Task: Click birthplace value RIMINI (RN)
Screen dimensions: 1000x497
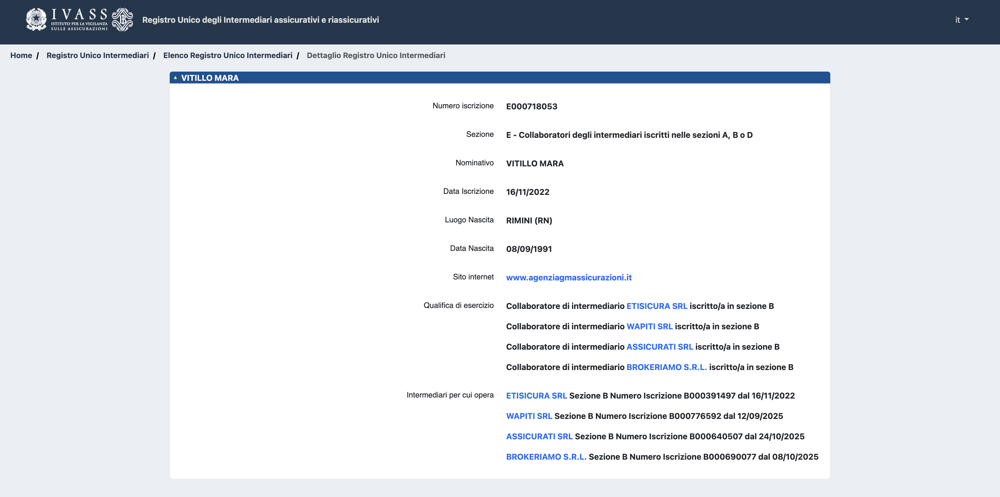Action: (x=529, y=221)
